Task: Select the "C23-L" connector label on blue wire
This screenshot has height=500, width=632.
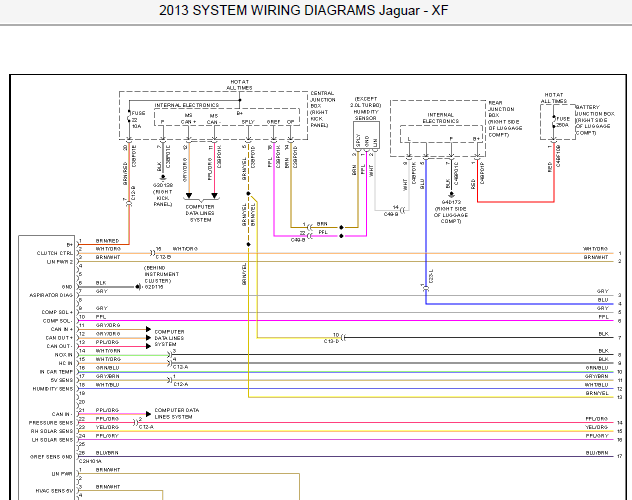Action: click(x=431, y=276)
